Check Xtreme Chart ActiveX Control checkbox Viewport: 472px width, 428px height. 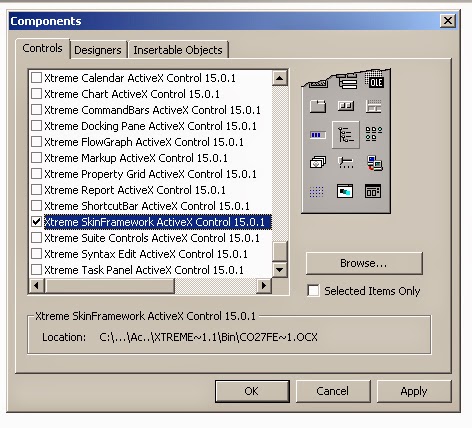(36, 94)
